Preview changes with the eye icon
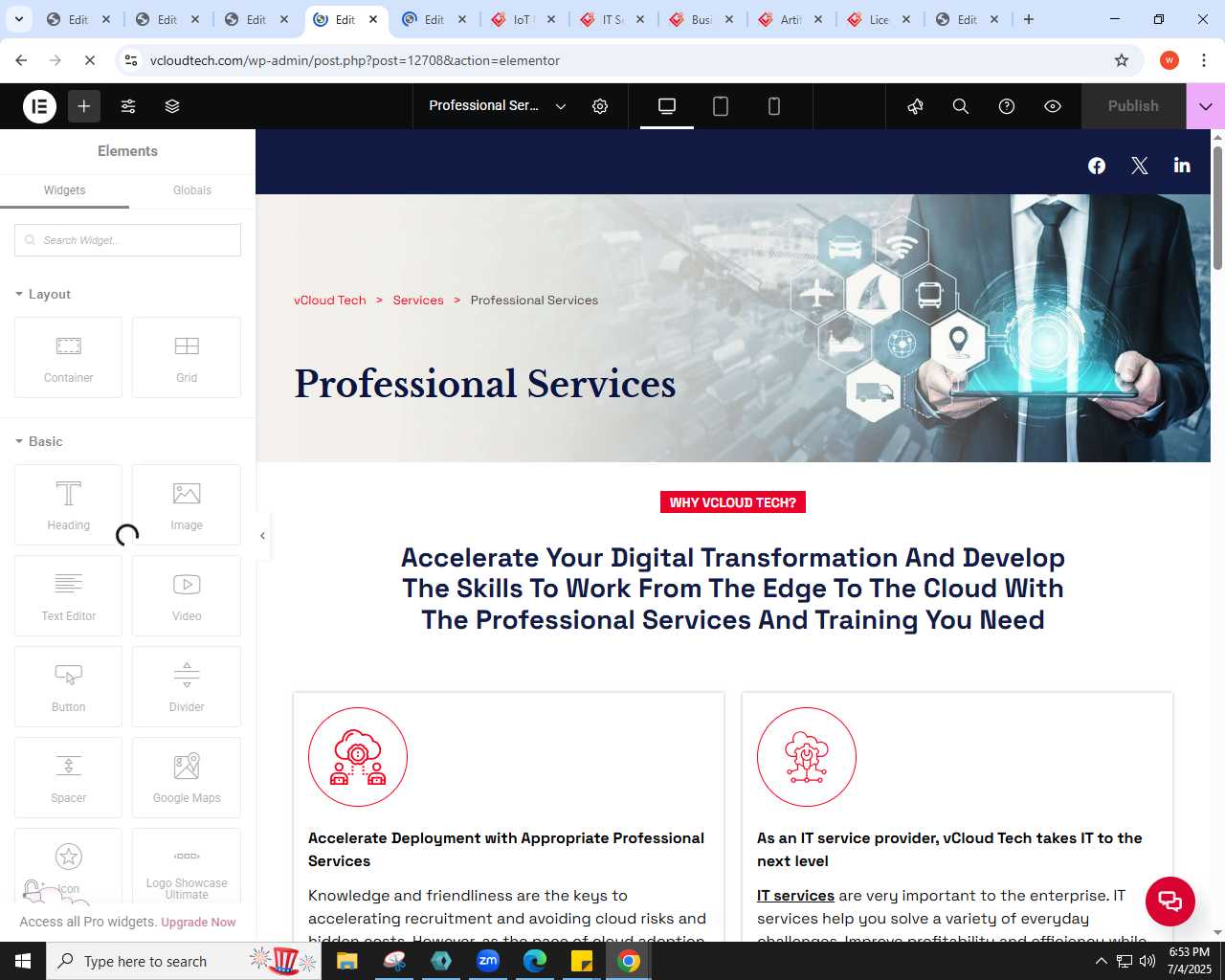The height and width of the screenshot is (980, 1225). (x=1053, y=106)
